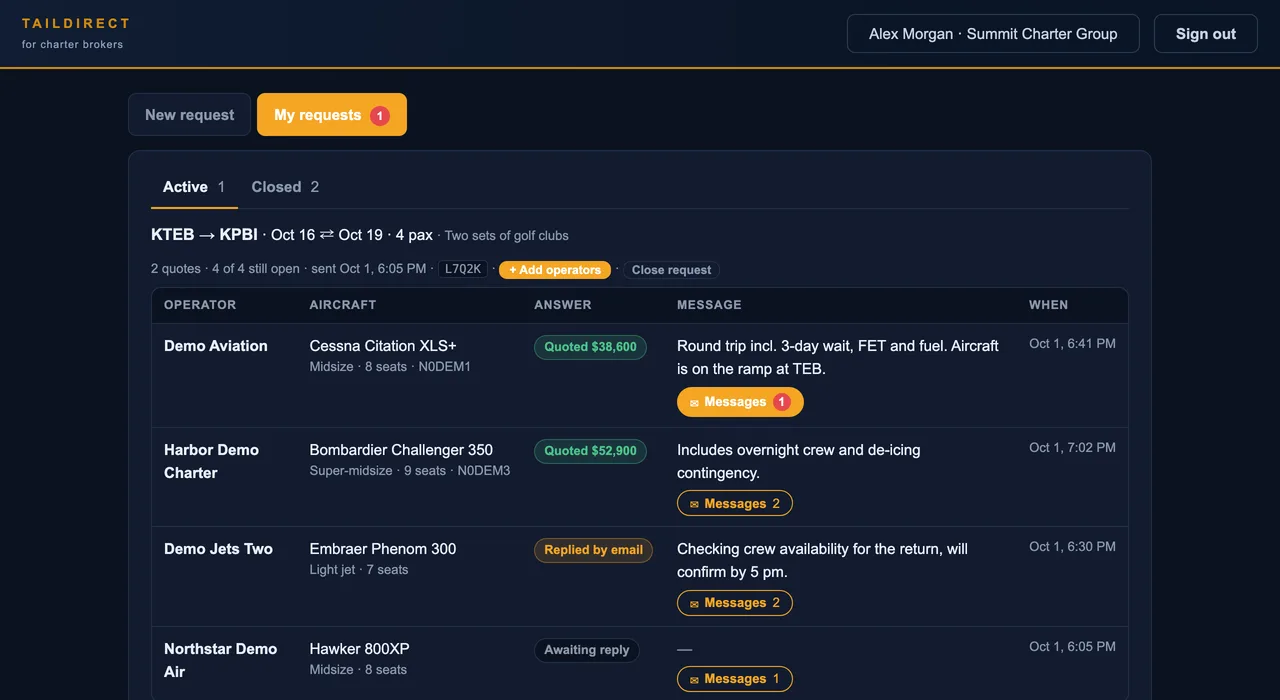
Task: Click the Cessna Citation XLS+ aircraft
Action: [x=383, y=346]
